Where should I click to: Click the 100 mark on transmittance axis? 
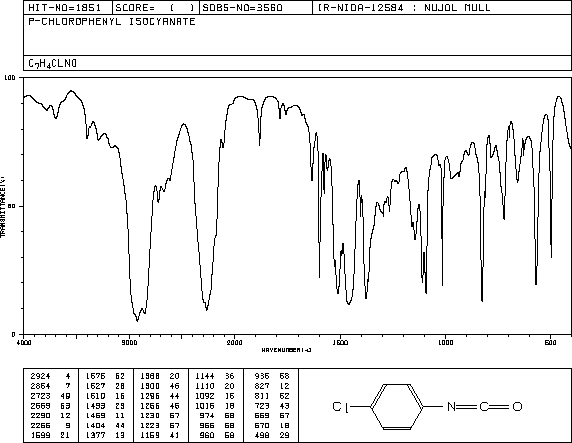(10, 77)
